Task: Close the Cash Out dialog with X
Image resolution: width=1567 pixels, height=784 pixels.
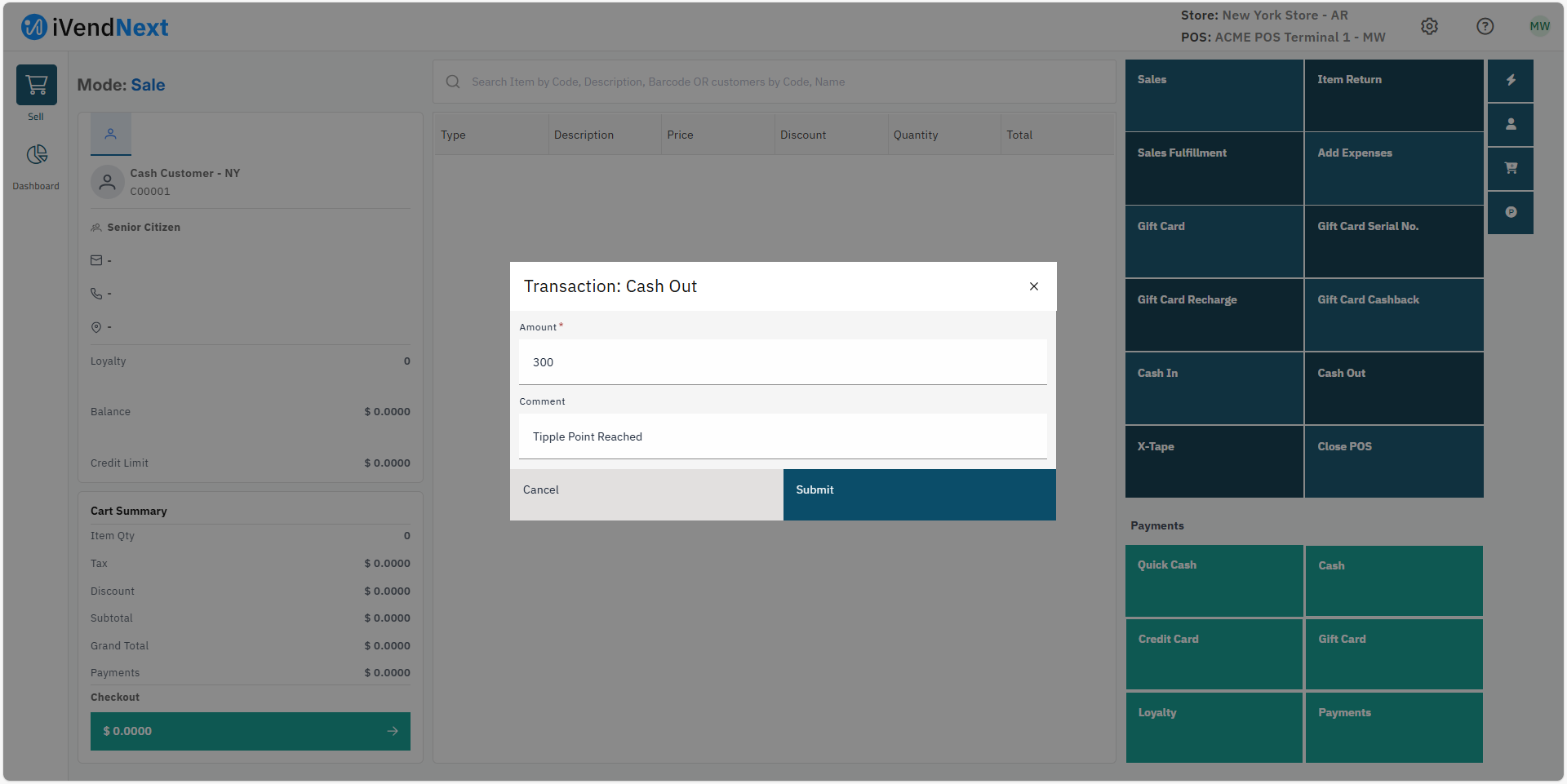Action: click(1034, 286)
